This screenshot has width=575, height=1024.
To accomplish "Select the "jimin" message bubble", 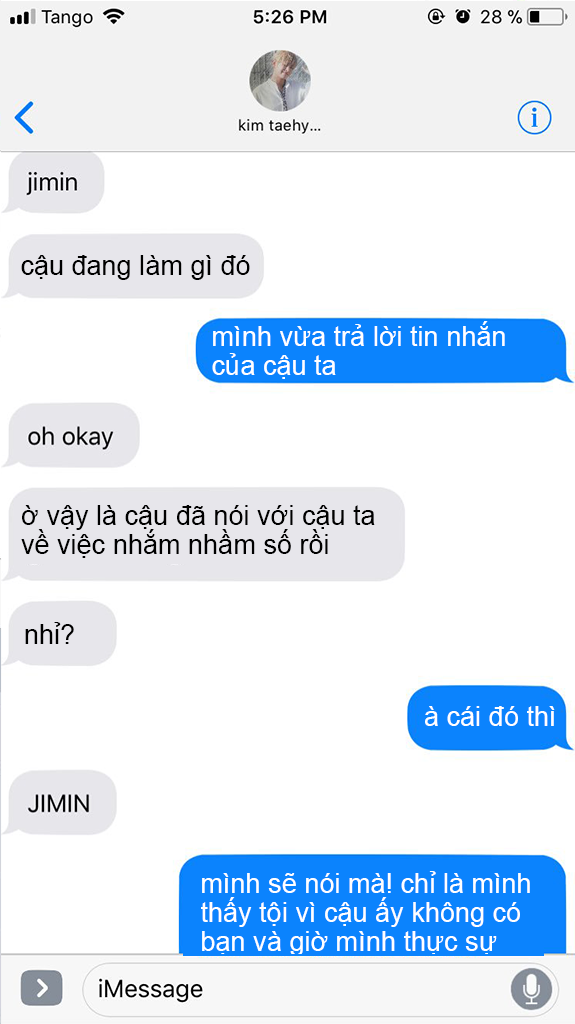I will click(54, 183).
